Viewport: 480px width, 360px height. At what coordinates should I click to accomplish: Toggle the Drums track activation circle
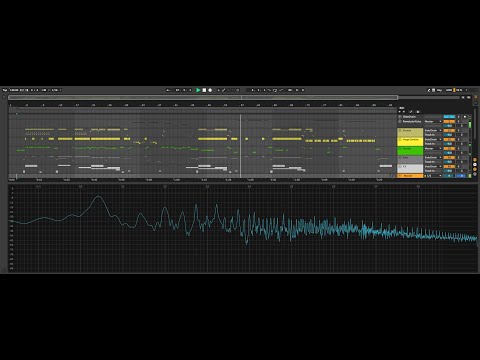click(x=400, y=131)
